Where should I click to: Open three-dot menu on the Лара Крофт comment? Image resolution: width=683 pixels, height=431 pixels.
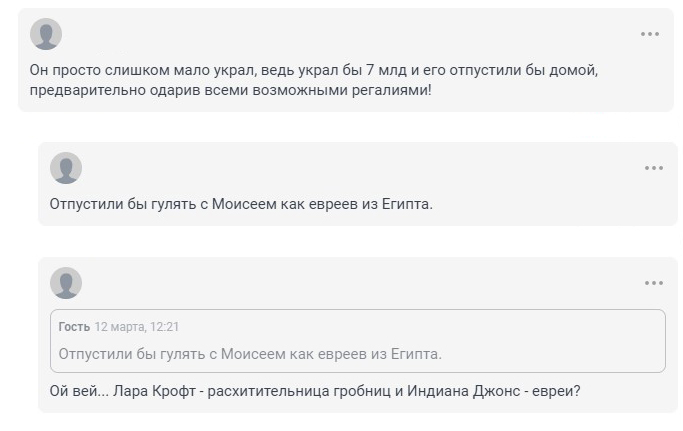coord(654,283)
